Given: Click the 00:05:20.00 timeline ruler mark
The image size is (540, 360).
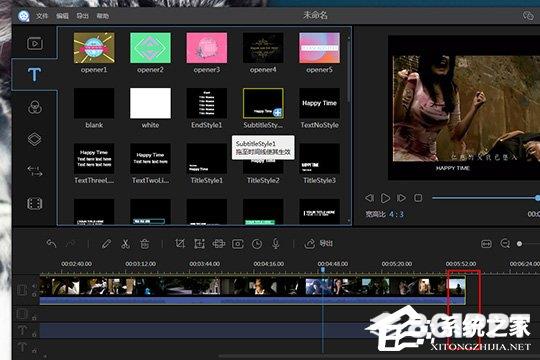Looking at the screenshot, I should tap(397, 264).
